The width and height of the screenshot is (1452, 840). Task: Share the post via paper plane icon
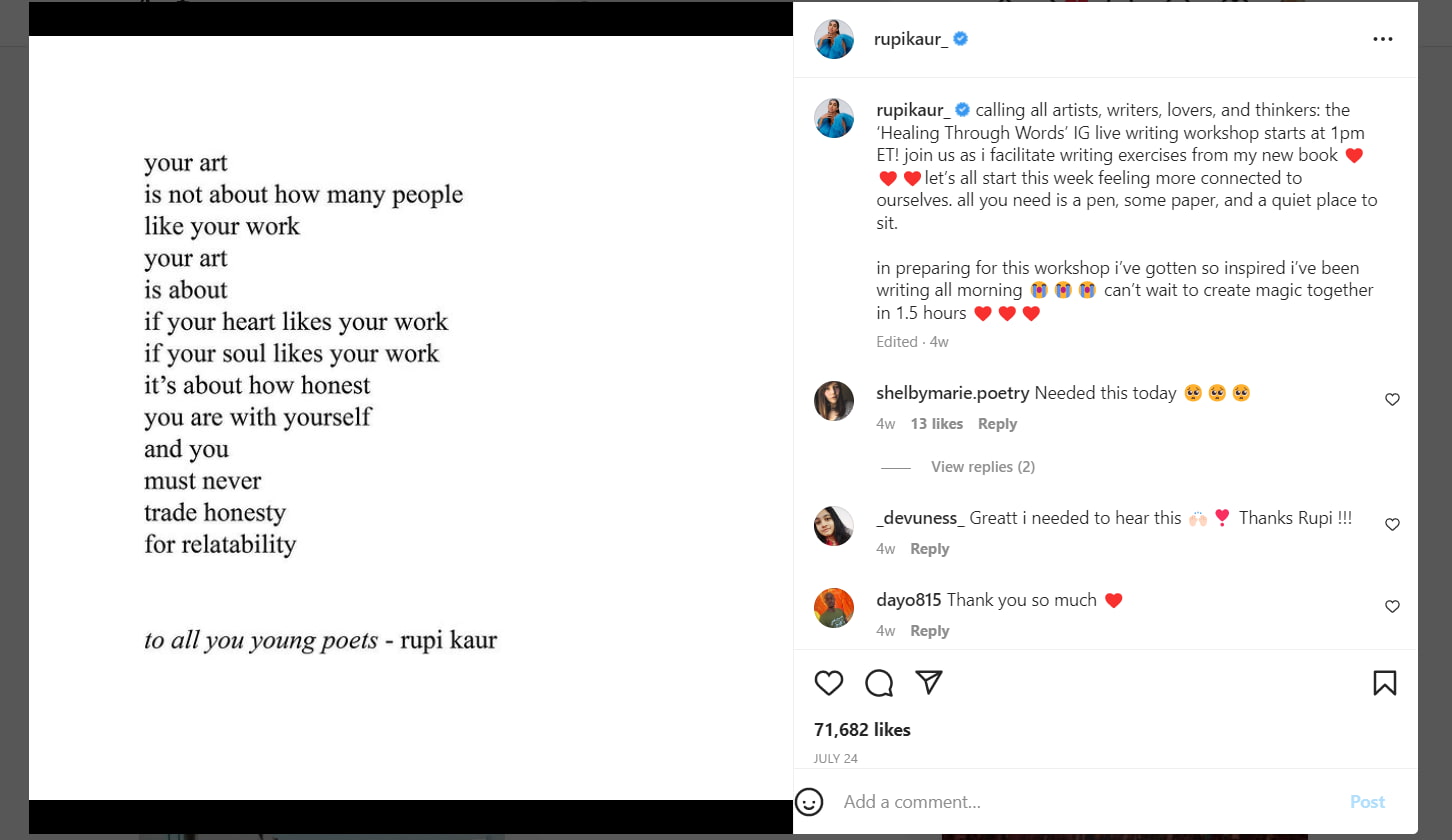(x=929, y=683)
